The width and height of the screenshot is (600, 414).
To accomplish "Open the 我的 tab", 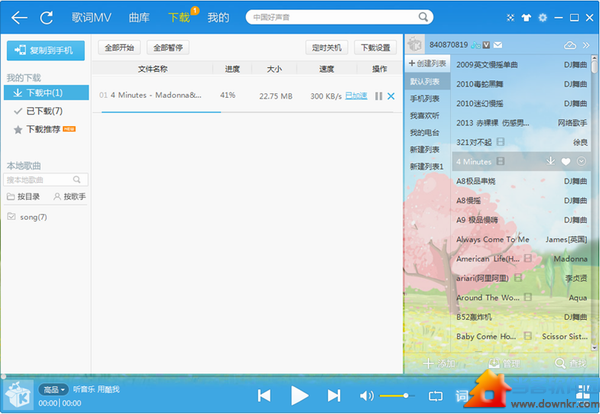I will click(x=218, y=18).
